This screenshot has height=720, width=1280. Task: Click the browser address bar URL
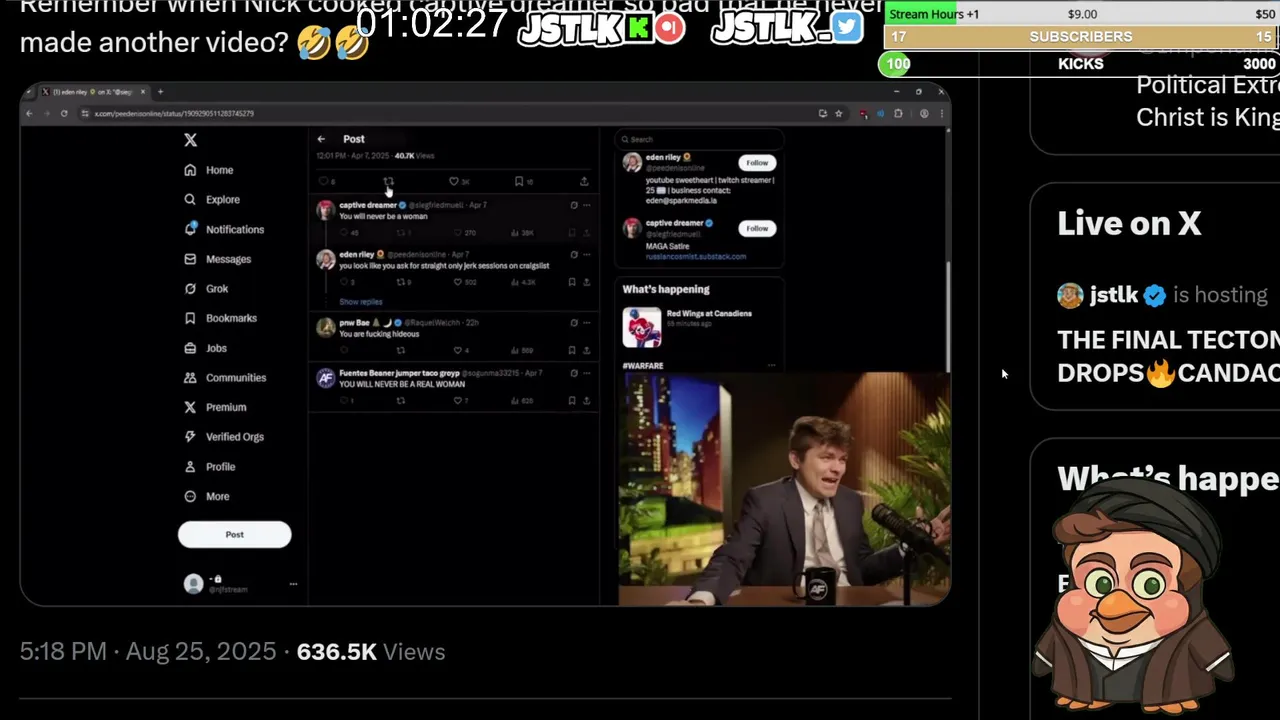point(174,113)
